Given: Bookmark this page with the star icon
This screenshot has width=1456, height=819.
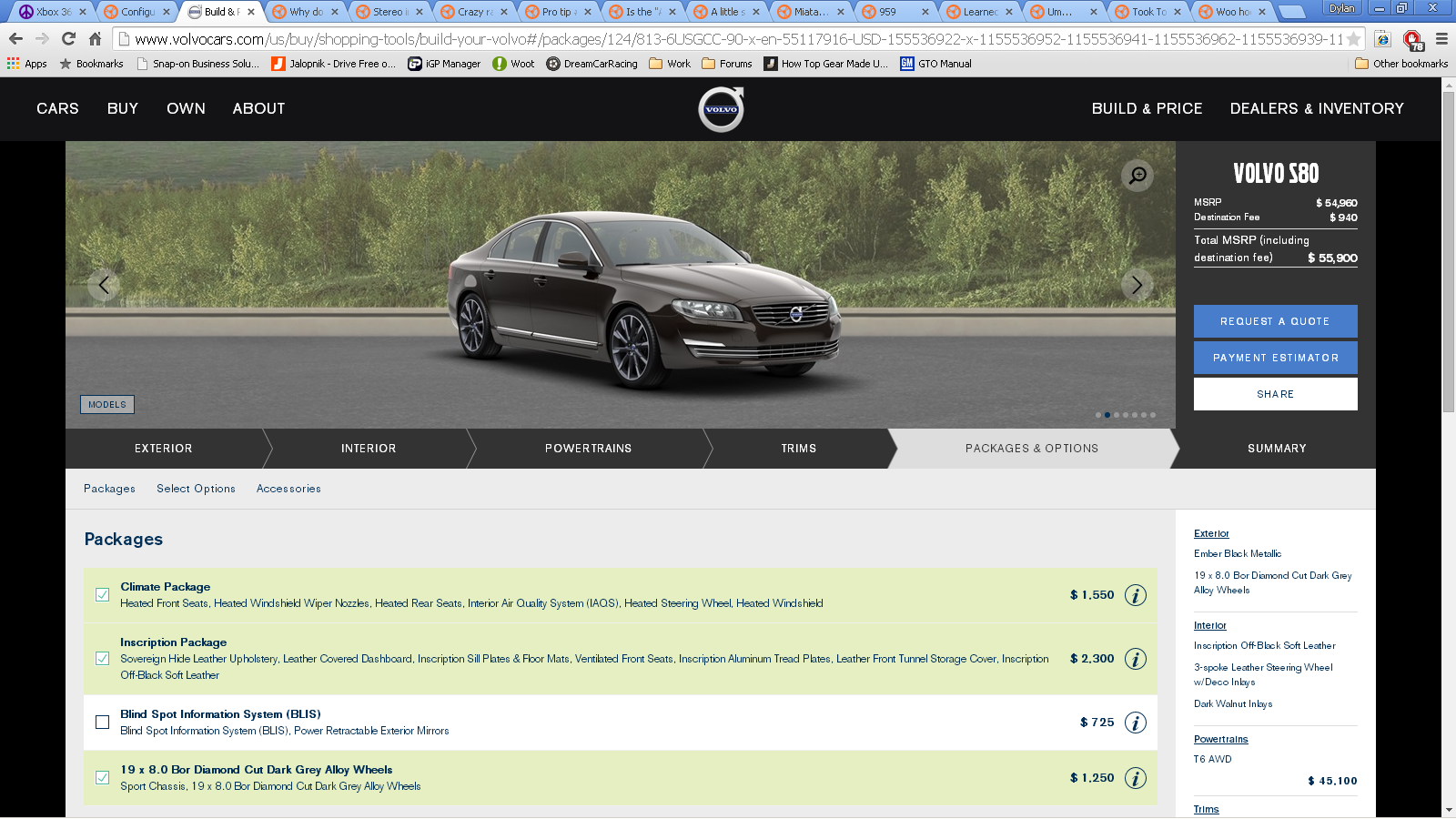Looking at the screenshot, I should [1353, 38].
